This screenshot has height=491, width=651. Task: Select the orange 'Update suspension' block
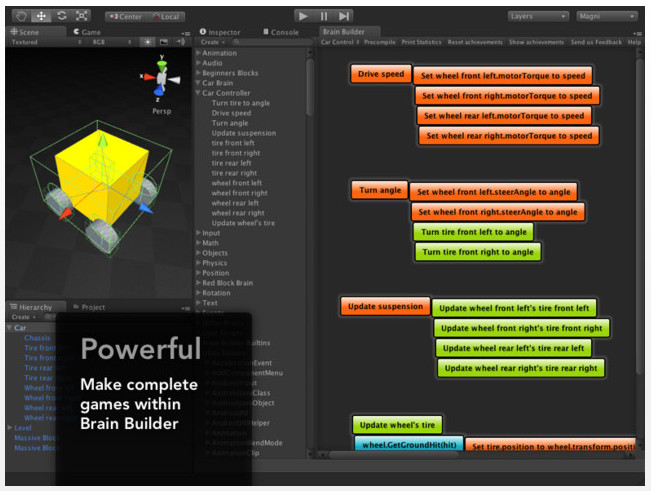385,306
